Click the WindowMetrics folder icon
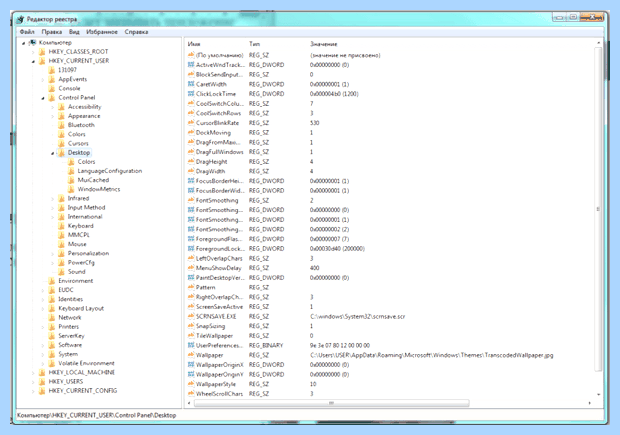Viewport: 620px width, 435px height. [x=71, y=189]
